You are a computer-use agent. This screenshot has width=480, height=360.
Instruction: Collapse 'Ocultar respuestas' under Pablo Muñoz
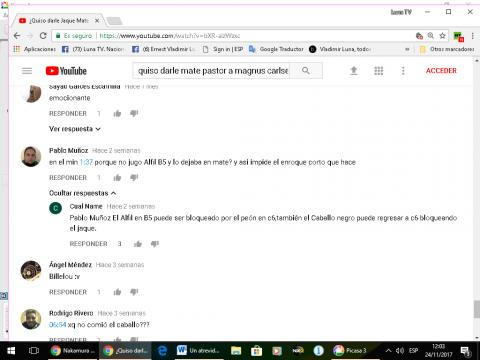click(82, 193)
